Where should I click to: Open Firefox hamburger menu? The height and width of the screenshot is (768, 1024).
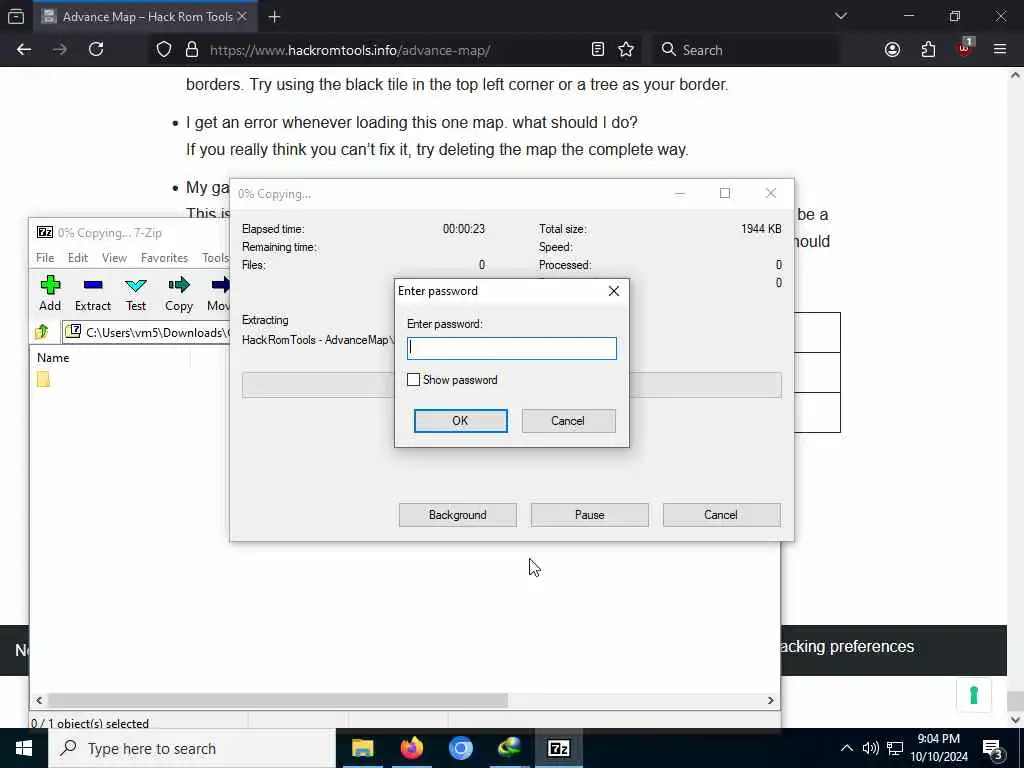click(x=1000, y=50)
